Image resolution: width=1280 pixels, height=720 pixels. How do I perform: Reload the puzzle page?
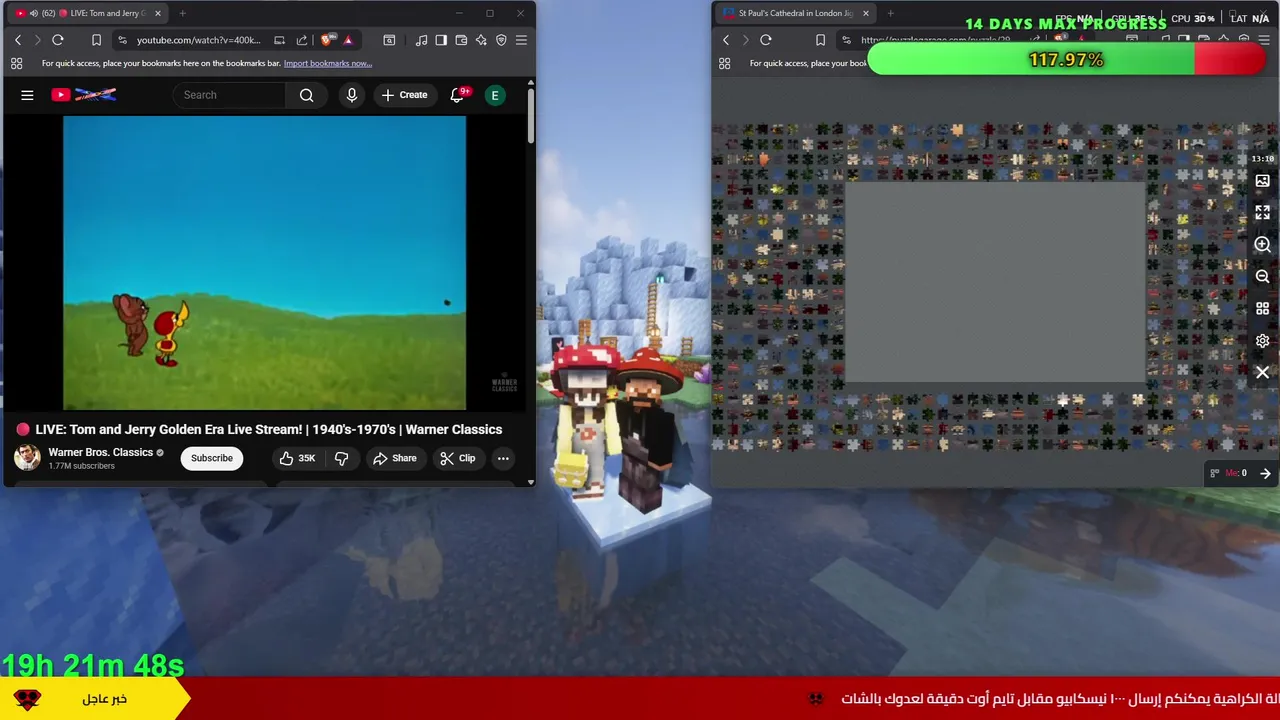coord(766,40)
